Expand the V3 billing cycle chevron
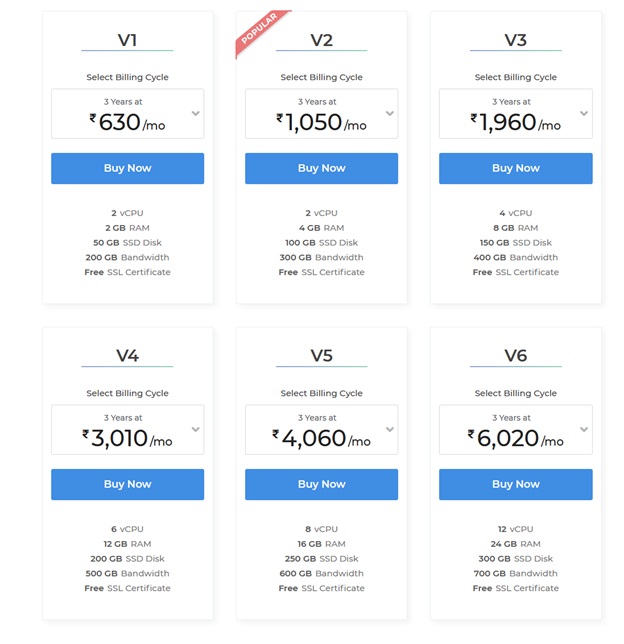The width and height of the screenshot is (624, 644). click(584, 113)
